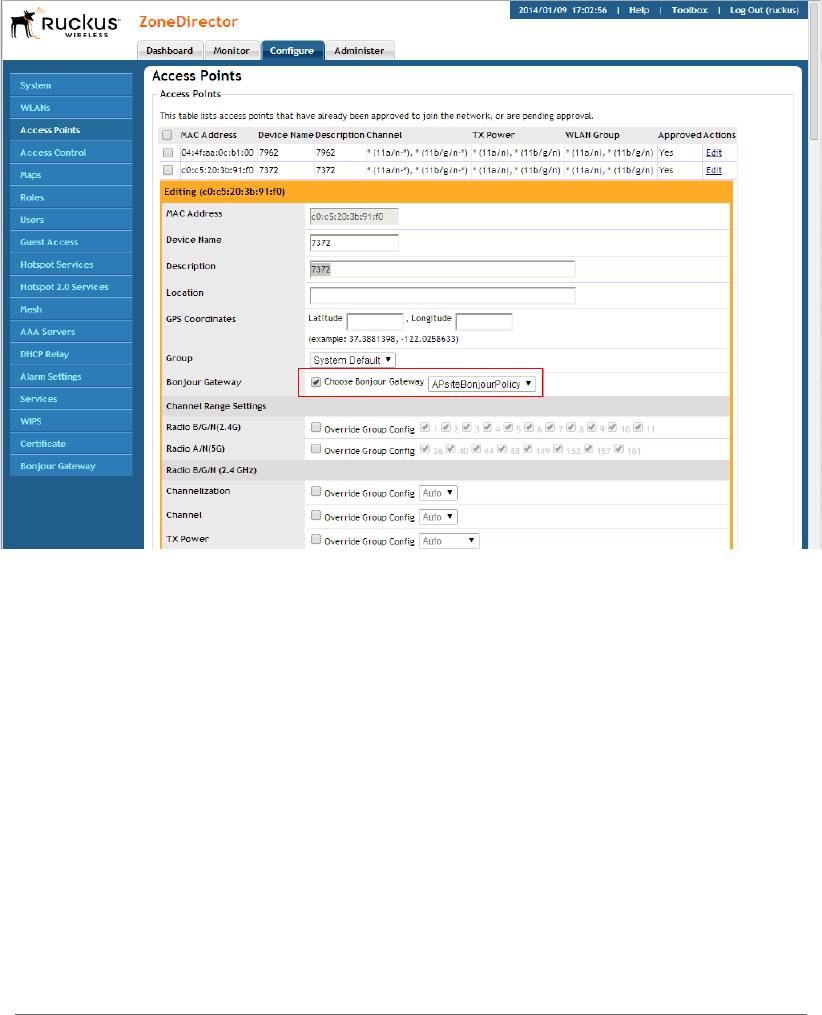Screen dimensions: 822x1015
Task: Open System in sidebar
Action: click(x=71, y=85)
